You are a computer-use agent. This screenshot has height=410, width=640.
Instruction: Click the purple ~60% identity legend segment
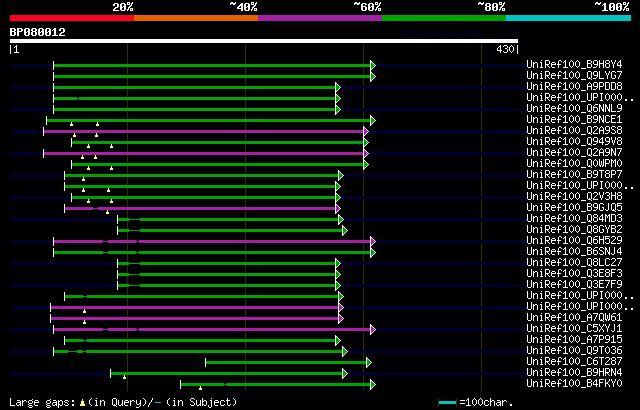click(320, 18)
